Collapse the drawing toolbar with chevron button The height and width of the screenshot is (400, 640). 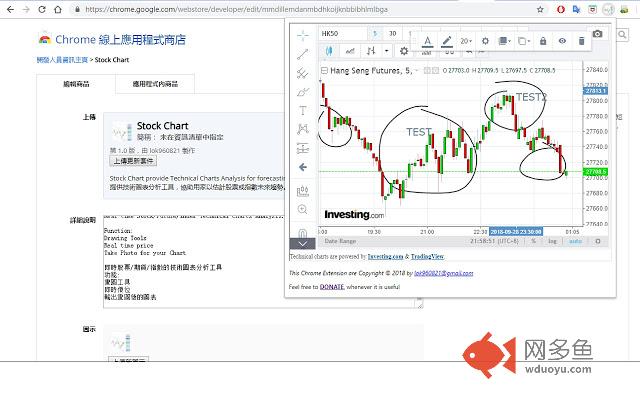click(302, 244)
